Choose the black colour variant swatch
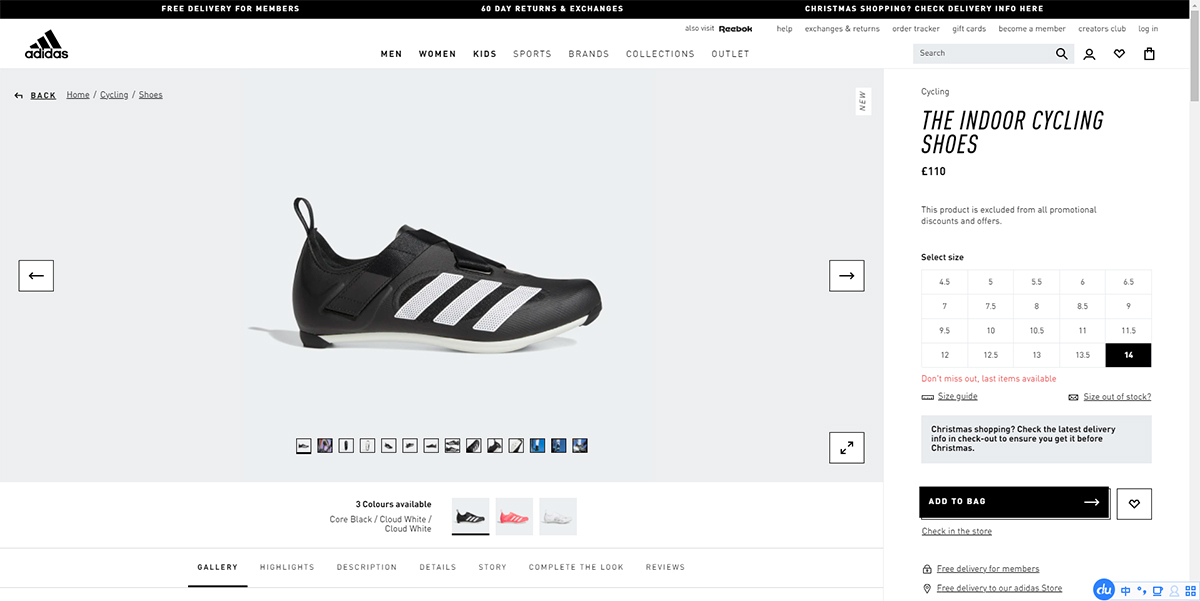 click(471, 517)
